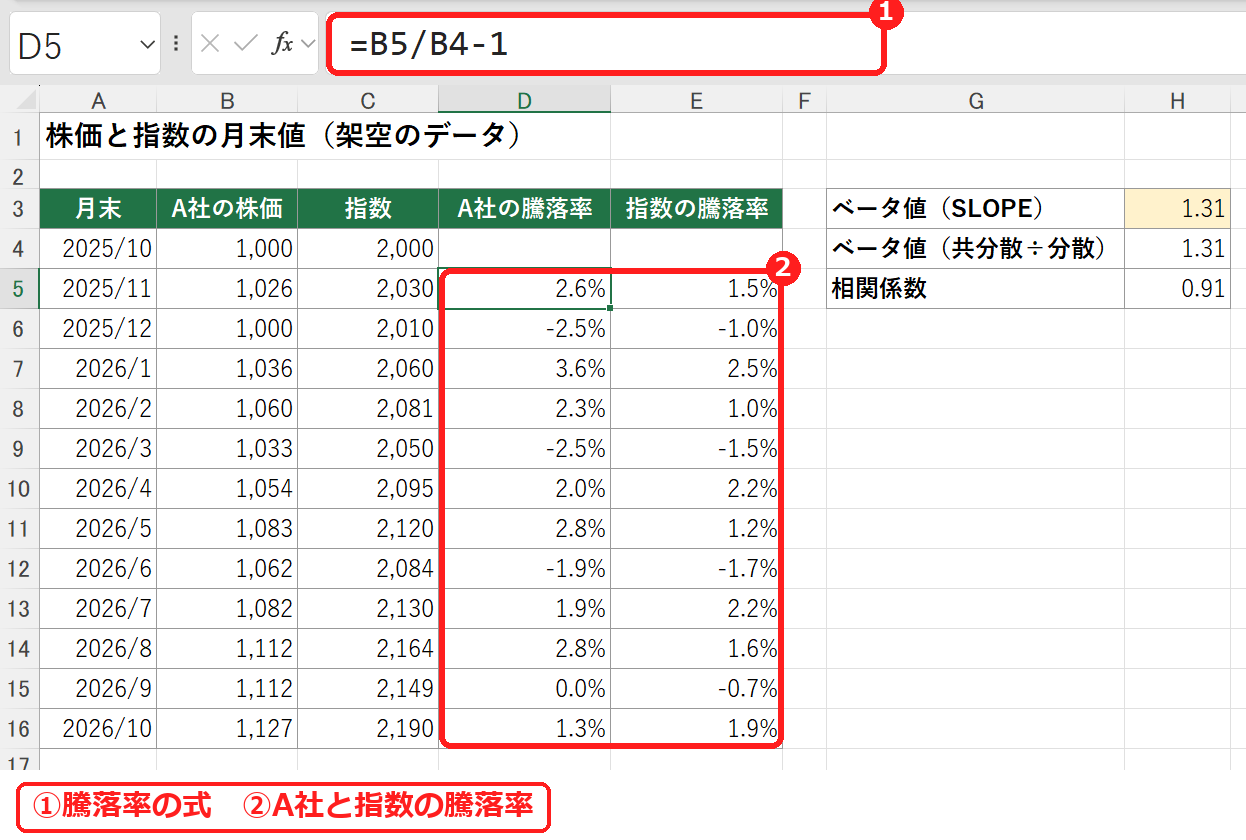Click index return cell -1.0%
Viewport: 1246px width, 840px height.
697,329
